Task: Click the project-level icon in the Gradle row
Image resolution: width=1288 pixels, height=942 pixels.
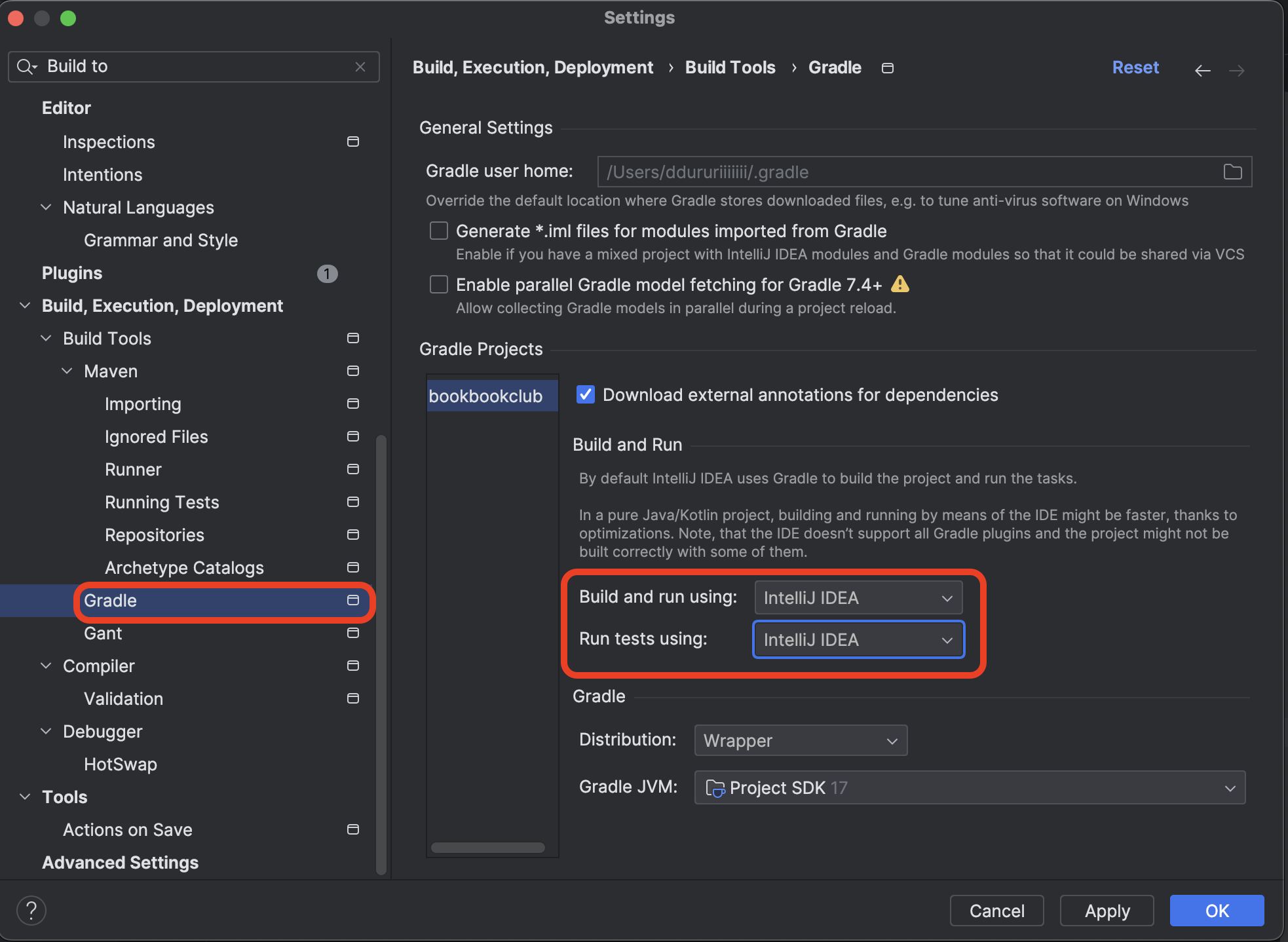Action: click(353, 600)
